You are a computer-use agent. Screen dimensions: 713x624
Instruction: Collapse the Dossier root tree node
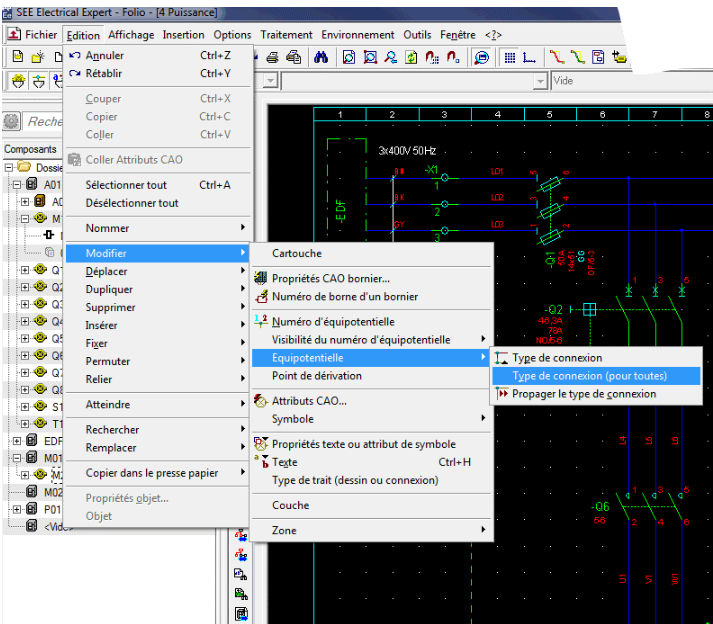[9, 168]
